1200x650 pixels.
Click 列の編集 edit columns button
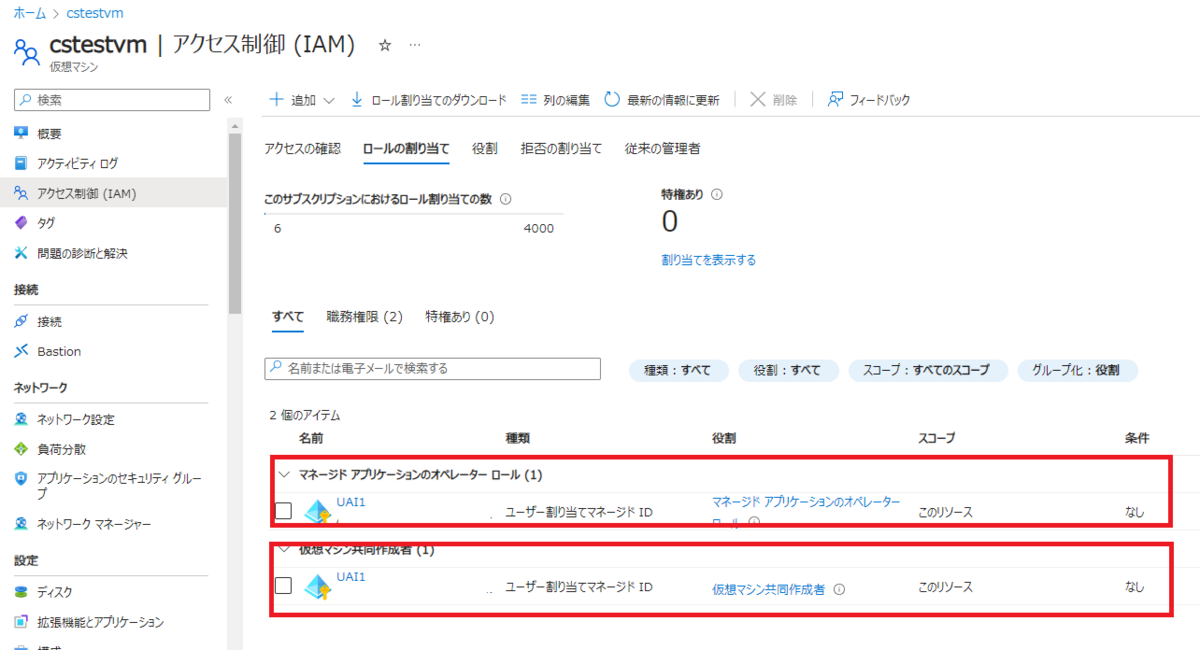pos(555,100)
